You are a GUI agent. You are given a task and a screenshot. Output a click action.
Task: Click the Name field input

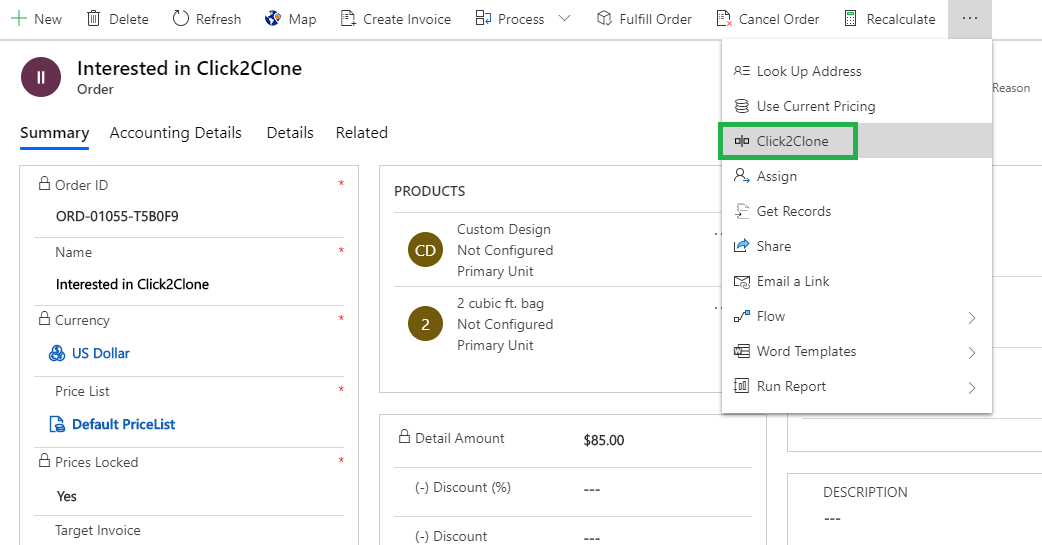(x=190, y=284)
